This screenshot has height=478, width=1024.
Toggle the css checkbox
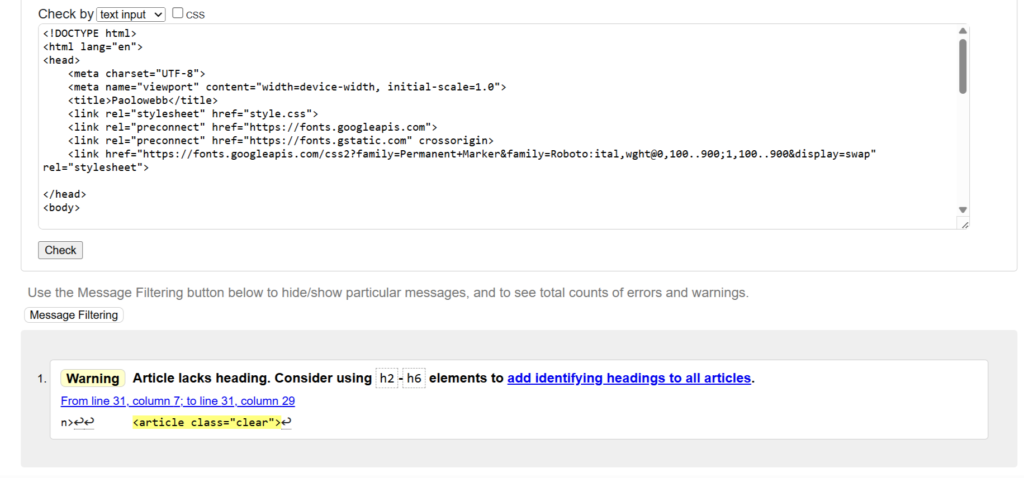pos(178,14)
